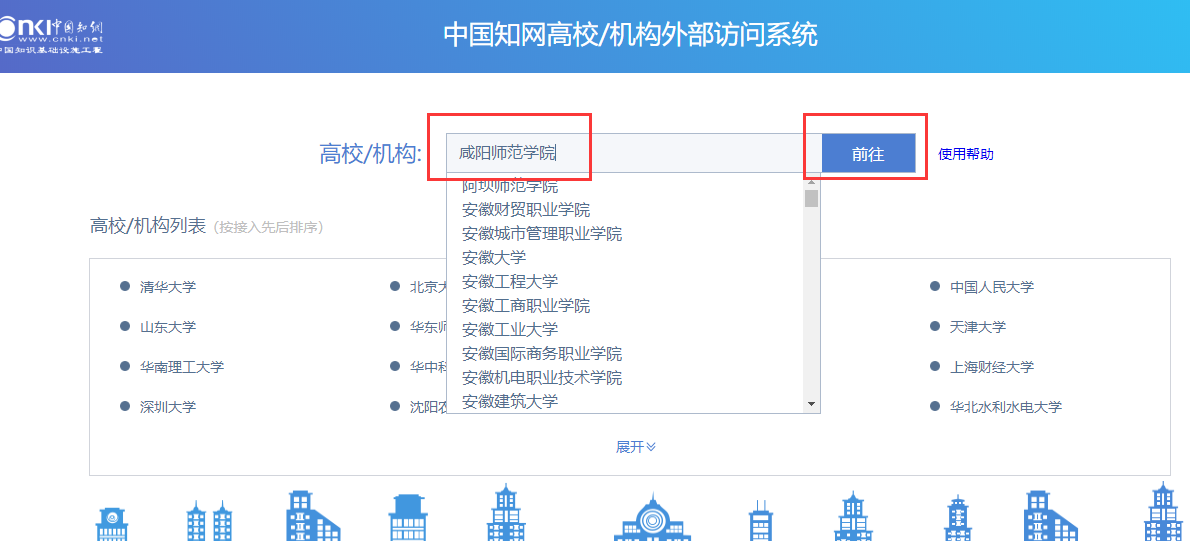Select 安徽财贸职业学院 from the suggestion list
1190x541 pixels.
pyautogui.click(x=526, y=209)
